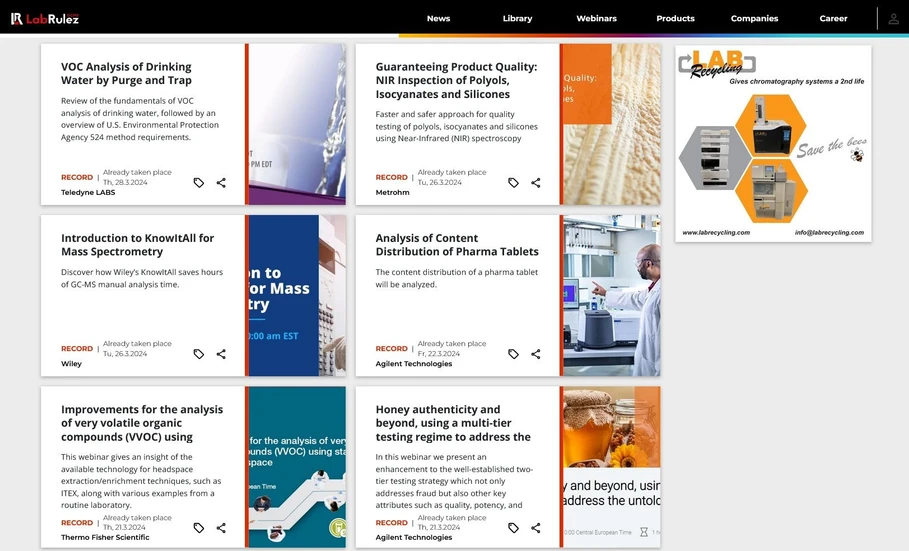909x551 pixels.
Task: Click the blue KnowItAll Mass Spectrometry thumbnail
Action: (297, 295)
